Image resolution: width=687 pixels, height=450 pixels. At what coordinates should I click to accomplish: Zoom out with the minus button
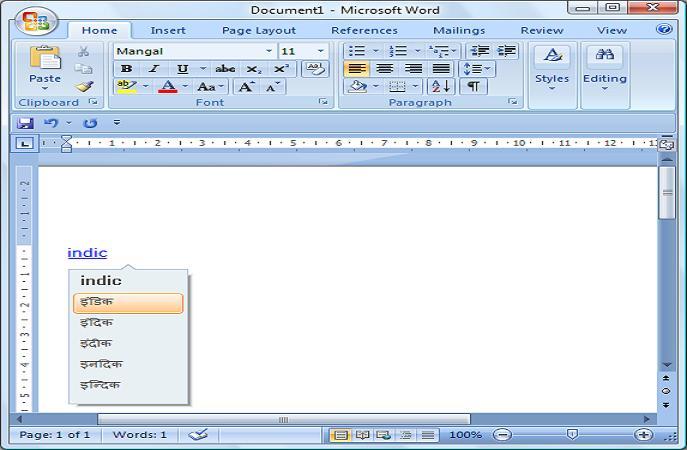[502, 435]
